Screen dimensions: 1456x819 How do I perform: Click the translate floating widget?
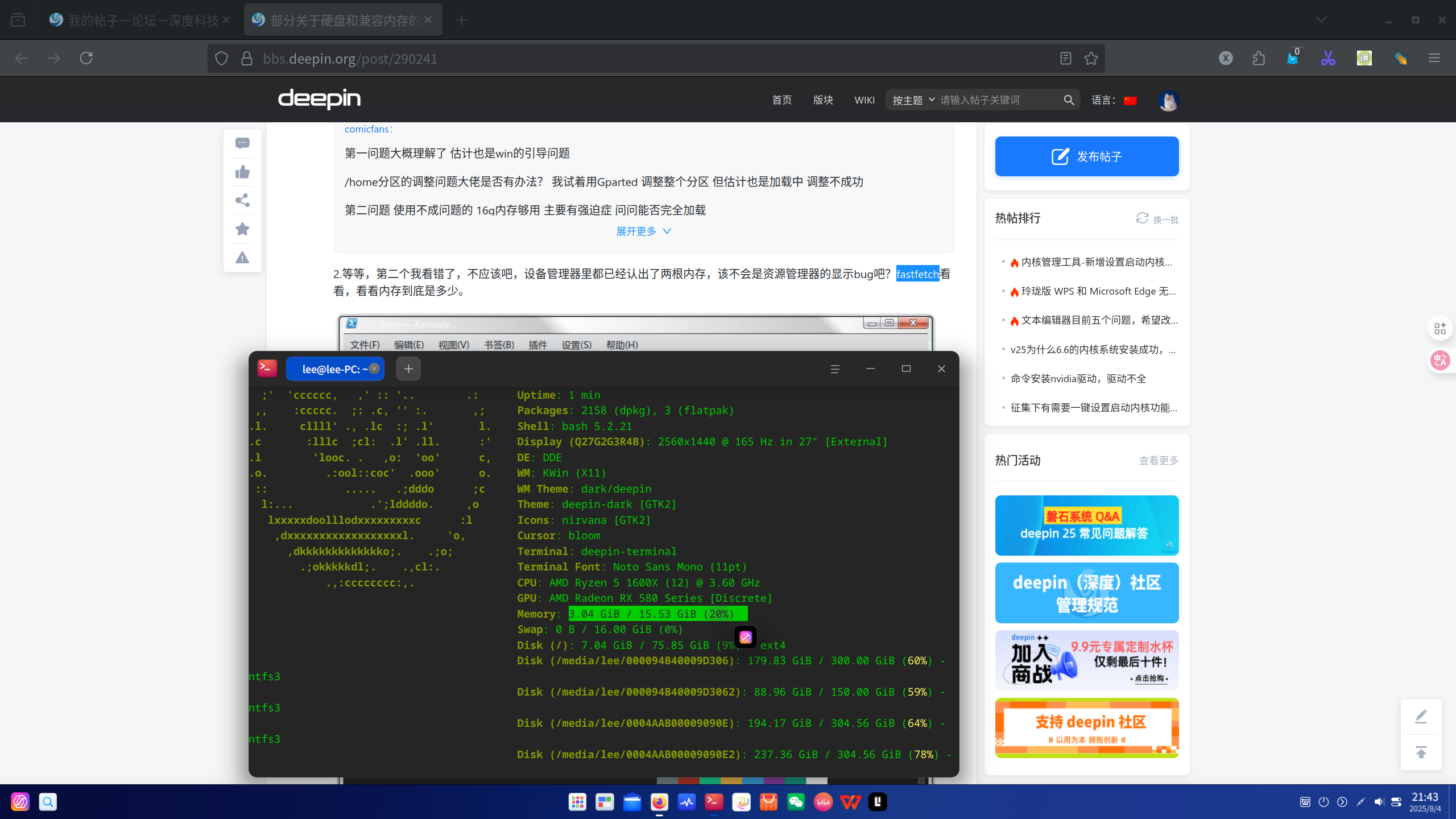pos(1440,360)
